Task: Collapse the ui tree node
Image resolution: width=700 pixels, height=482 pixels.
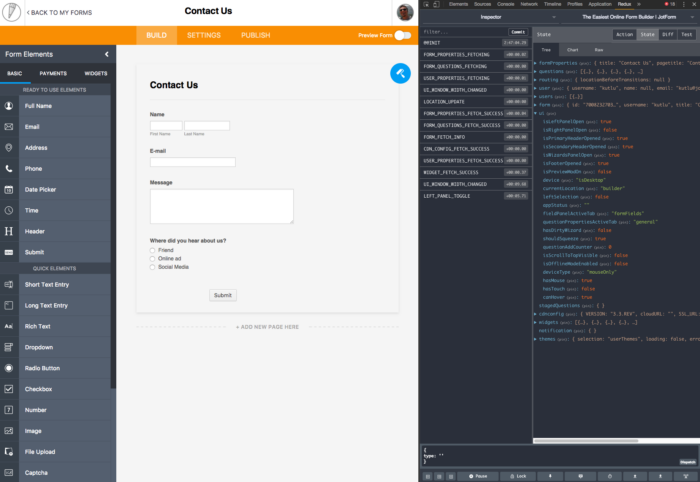Action: click(535, 113)
